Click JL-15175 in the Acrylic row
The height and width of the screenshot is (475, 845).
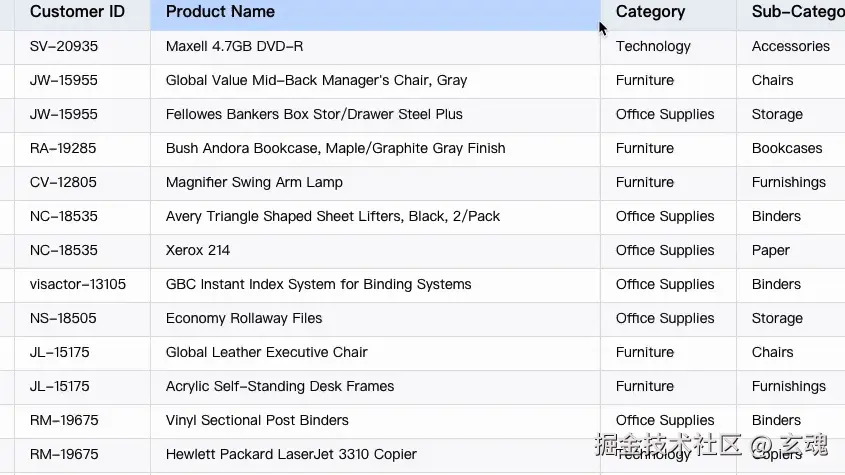tap(82, 387)
